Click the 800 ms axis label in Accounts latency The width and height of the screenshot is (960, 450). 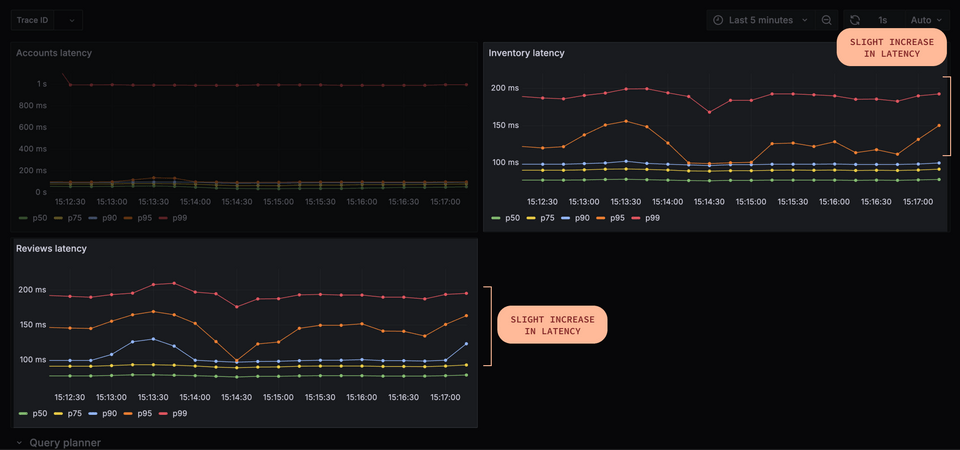32,105
